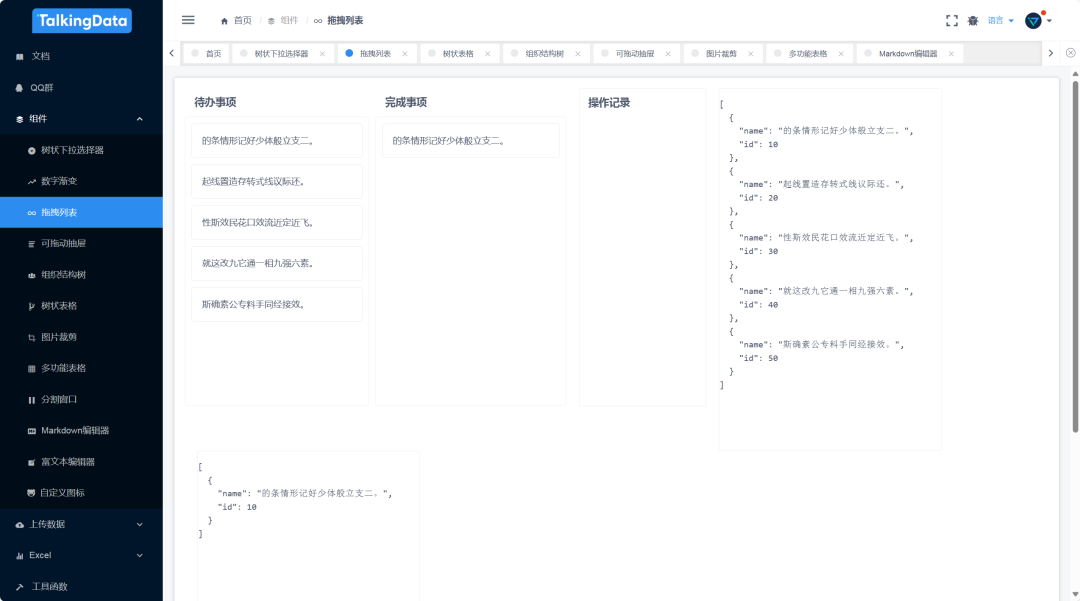
Task: Click the home icon in breadcrumb
Action: [x=224, y=21]
